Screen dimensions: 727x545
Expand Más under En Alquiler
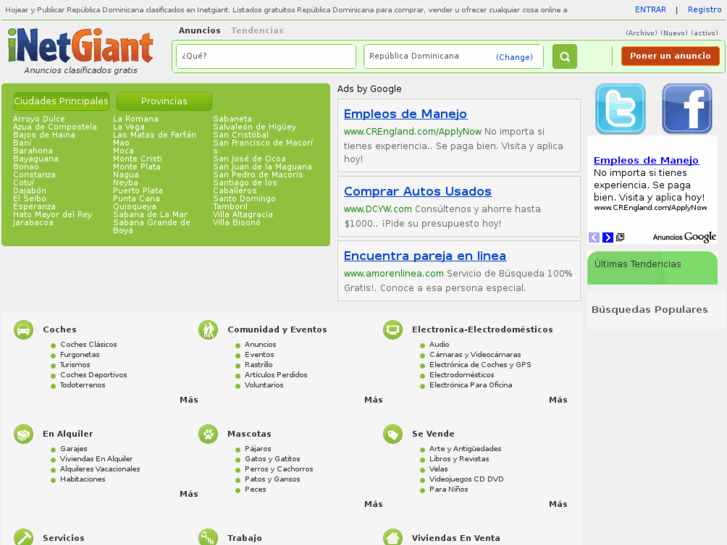point(189,494)
